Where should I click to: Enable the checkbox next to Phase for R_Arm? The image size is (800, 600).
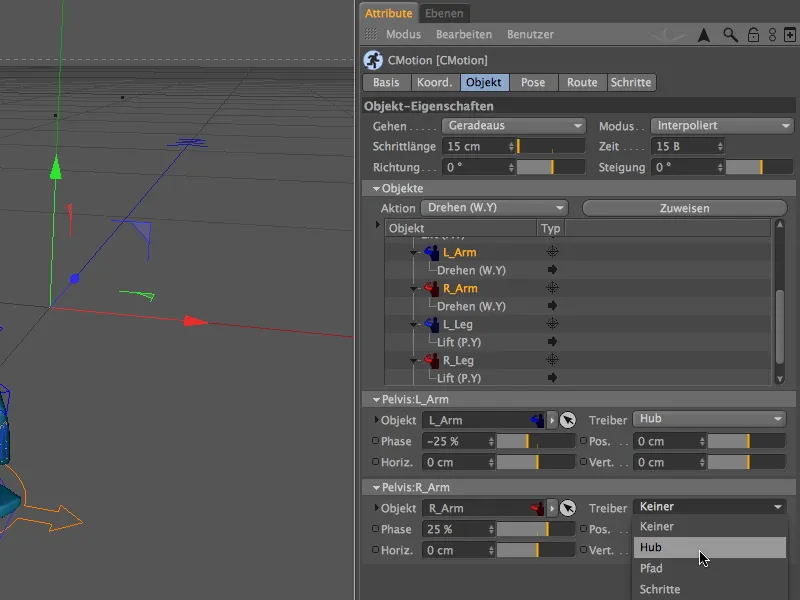(376, 528)
